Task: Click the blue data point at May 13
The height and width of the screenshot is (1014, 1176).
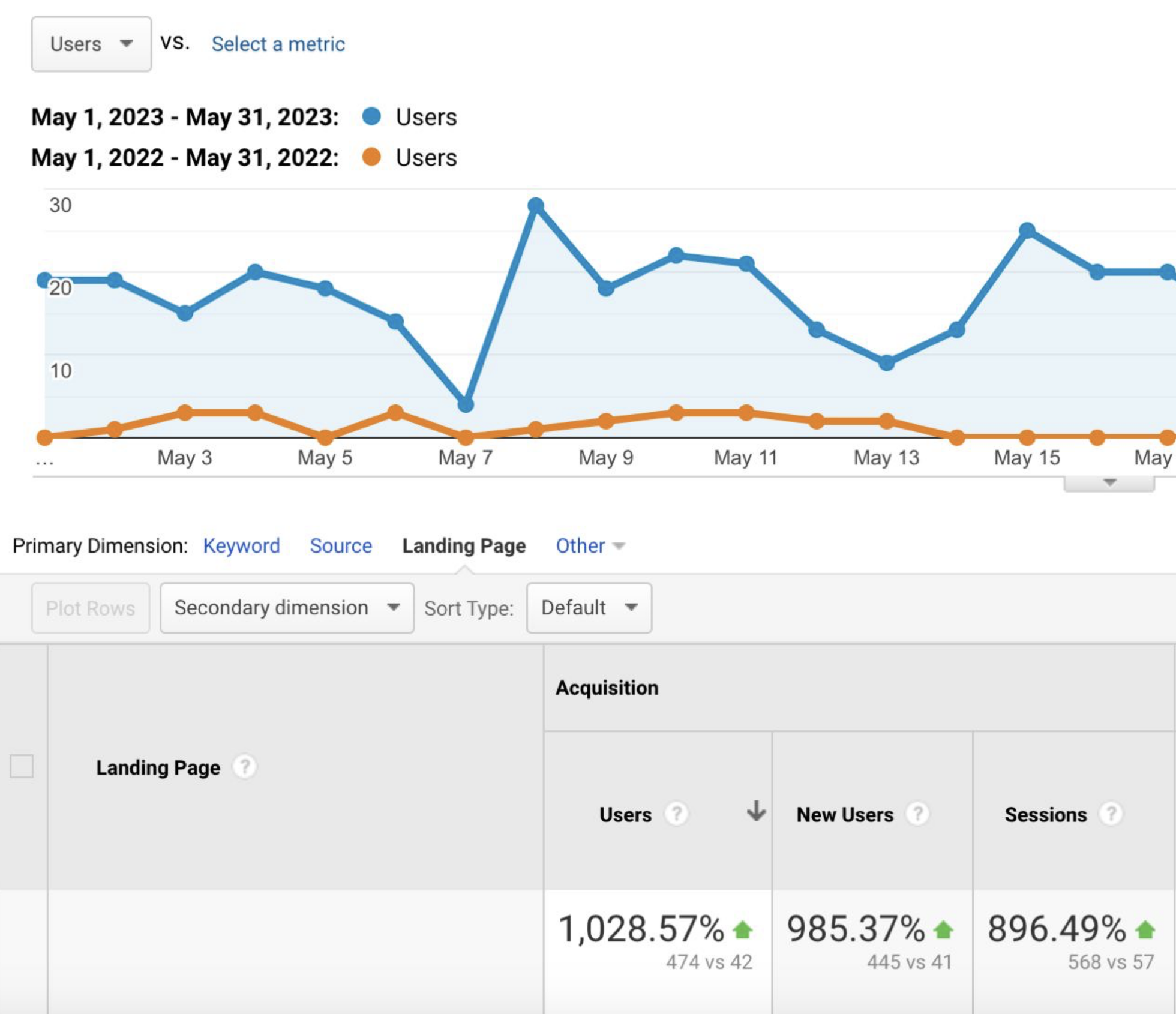Action: (x=887, y=362)
